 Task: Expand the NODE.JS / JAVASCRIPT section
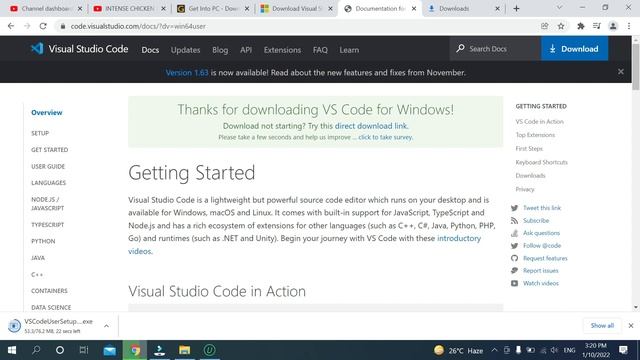(48, 204)
